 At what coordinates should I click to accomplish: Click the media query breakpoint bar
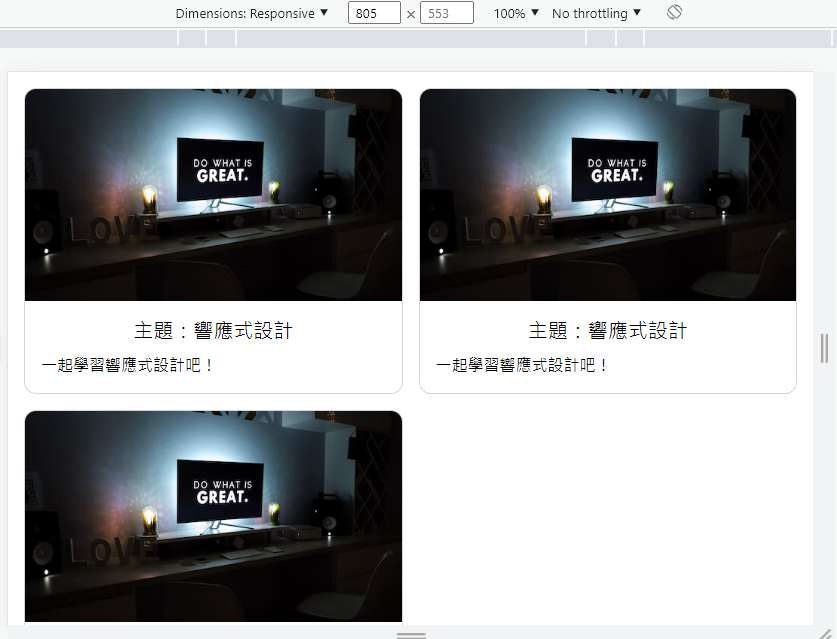(418, 38)
